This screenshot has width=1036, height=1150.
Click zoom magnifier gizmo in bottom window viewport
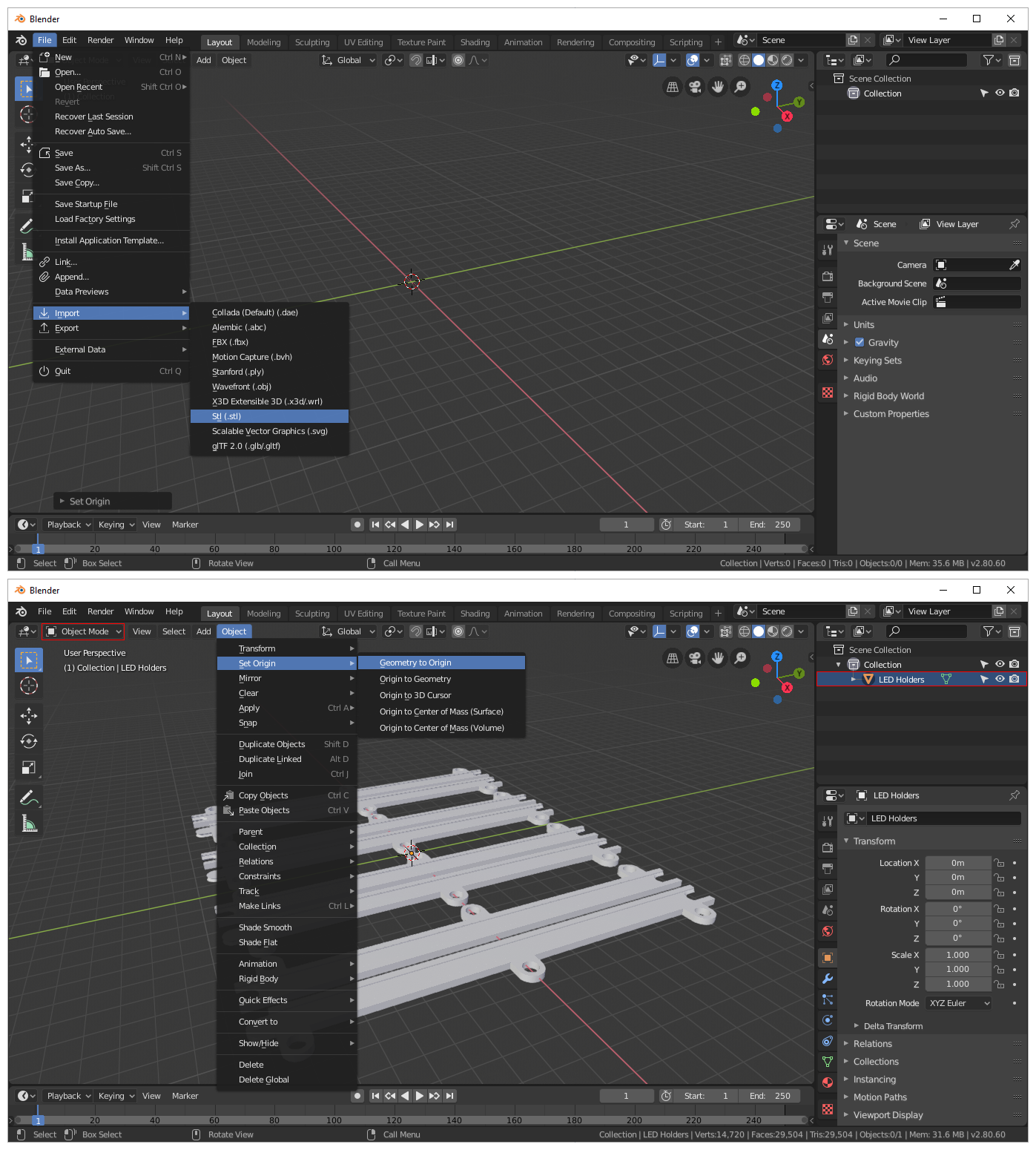740,658
